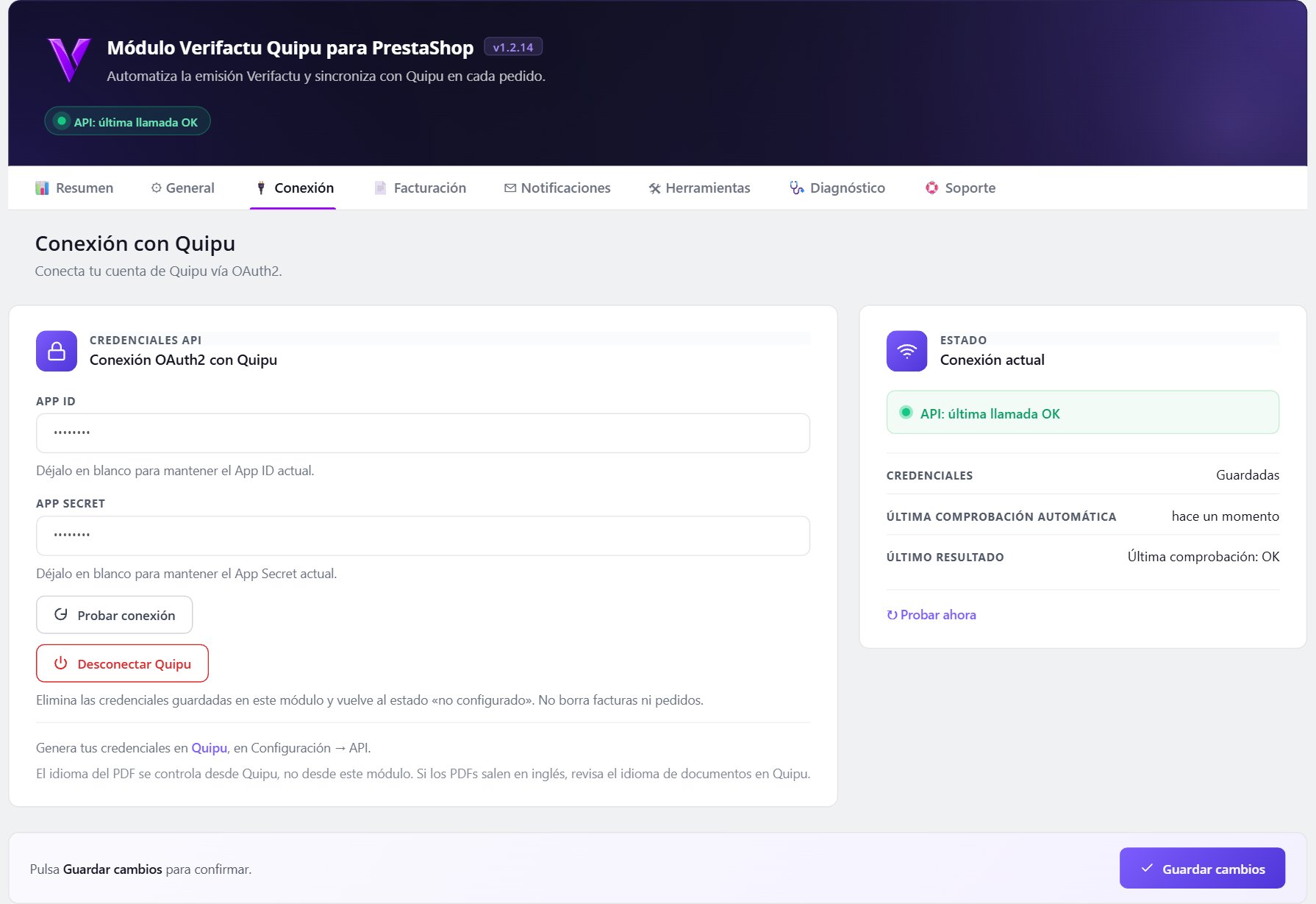The width and height of the screenshot is (1316, 904).
Task: Go to the Notificaciones tab
Action: pyautogui.click(x=557, y=188)
